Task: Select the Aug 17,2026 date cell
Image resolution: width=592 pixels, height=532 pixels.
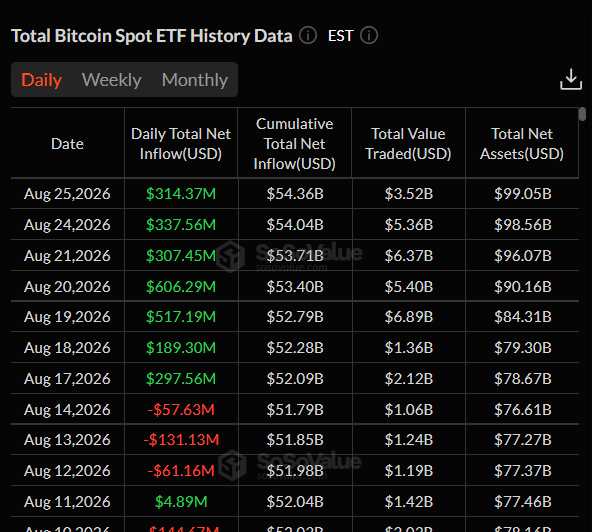Action: 67,378
